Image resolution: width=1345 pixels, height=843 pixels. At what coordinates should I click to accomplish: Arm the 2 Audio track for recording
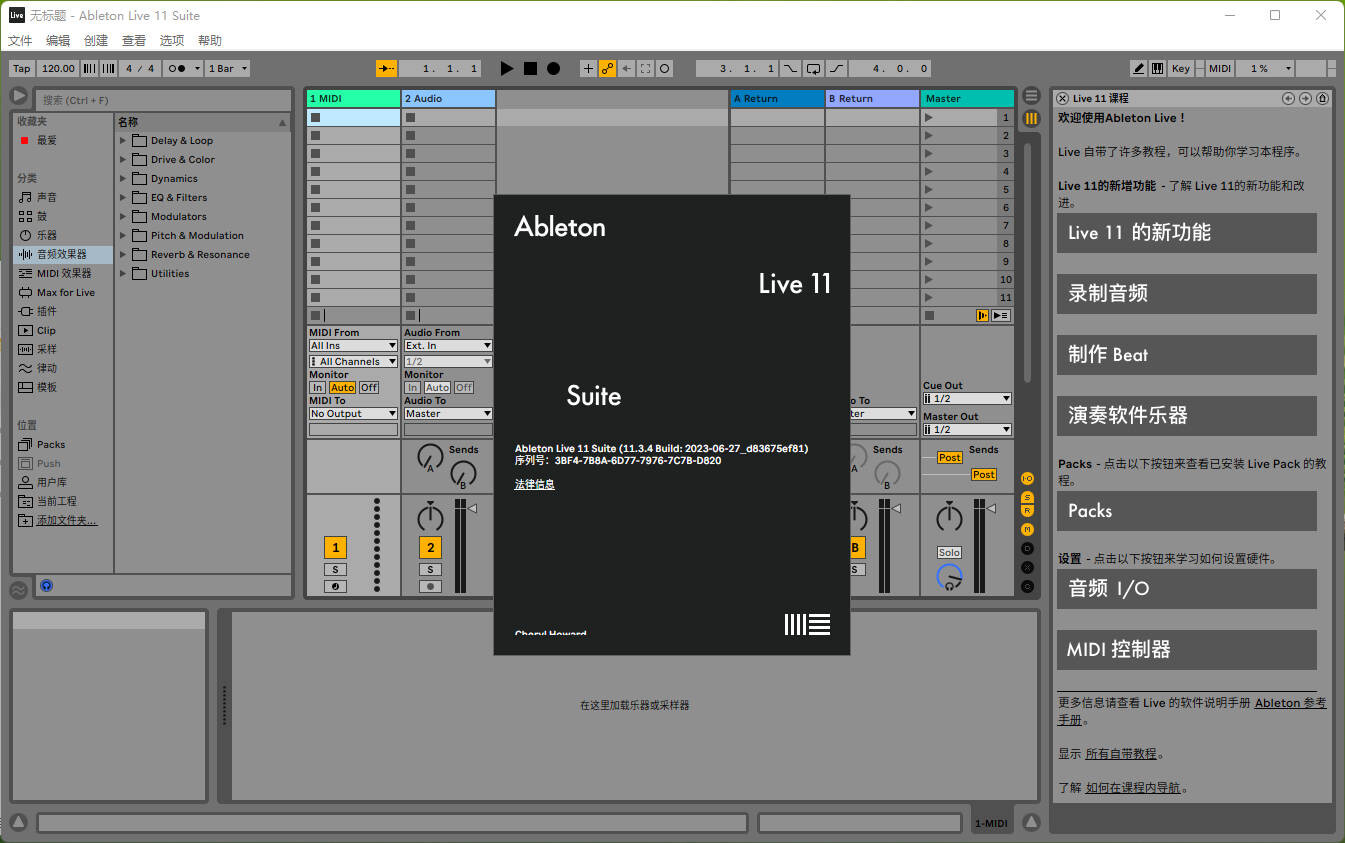point(430,586)
